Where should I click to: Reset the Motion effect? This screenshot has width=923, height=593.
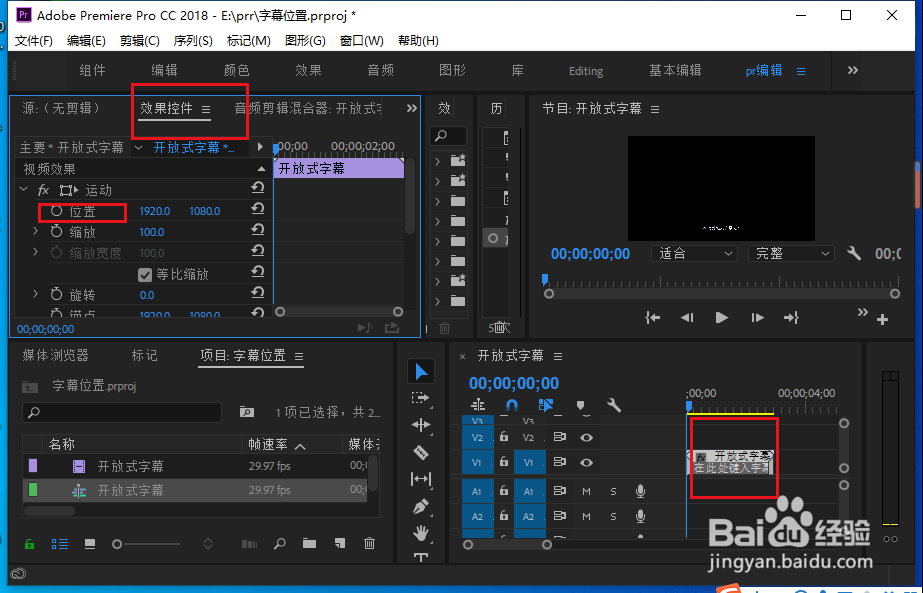click(257, 188)
